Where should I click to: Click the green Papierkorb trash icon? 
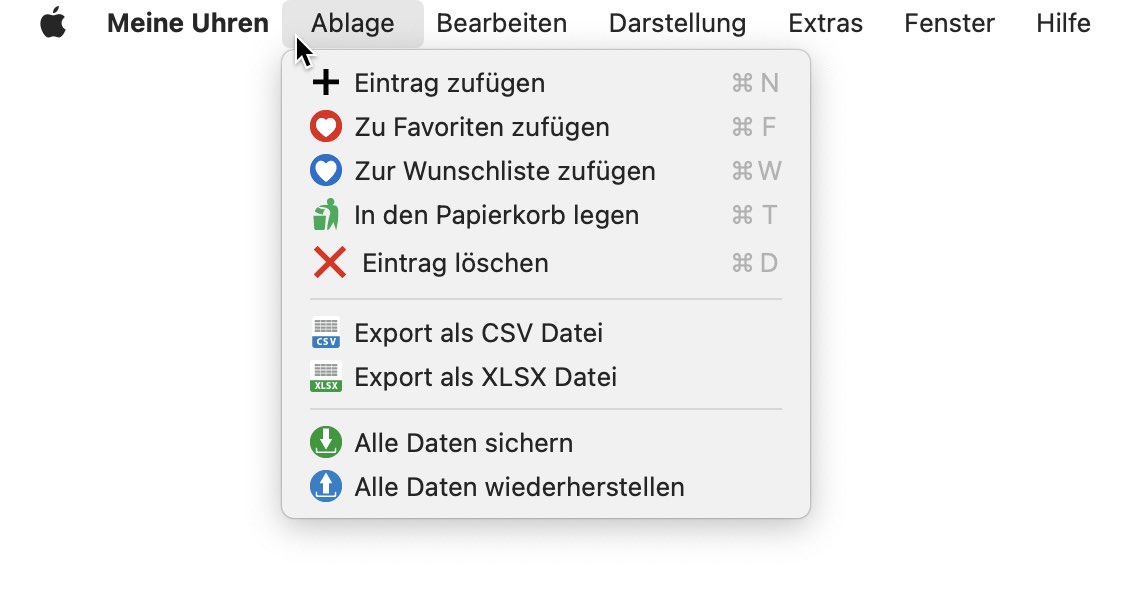pyautogui.click(x=326, y=215)
